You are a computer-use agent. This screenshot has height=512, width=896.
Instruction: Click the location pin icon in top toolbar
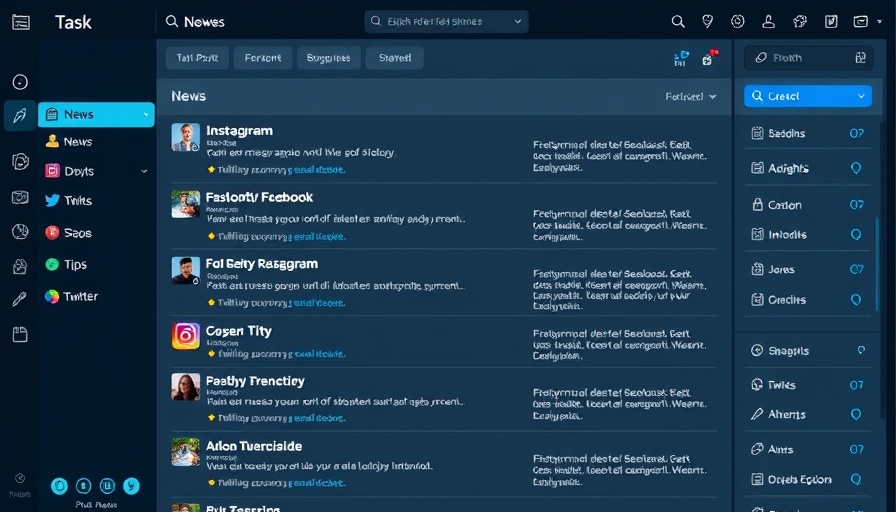pos(707,22)
